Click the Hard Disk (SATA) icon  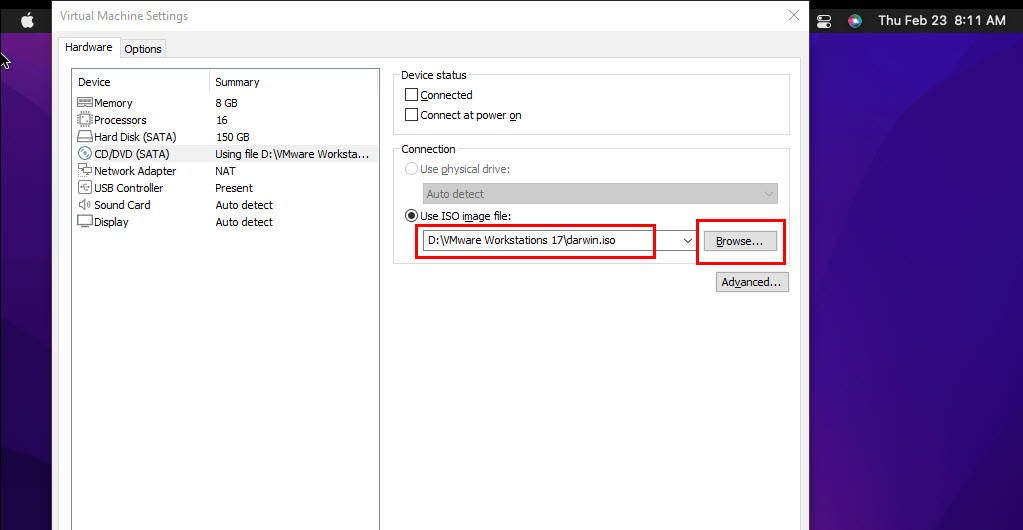click(85, 137)
